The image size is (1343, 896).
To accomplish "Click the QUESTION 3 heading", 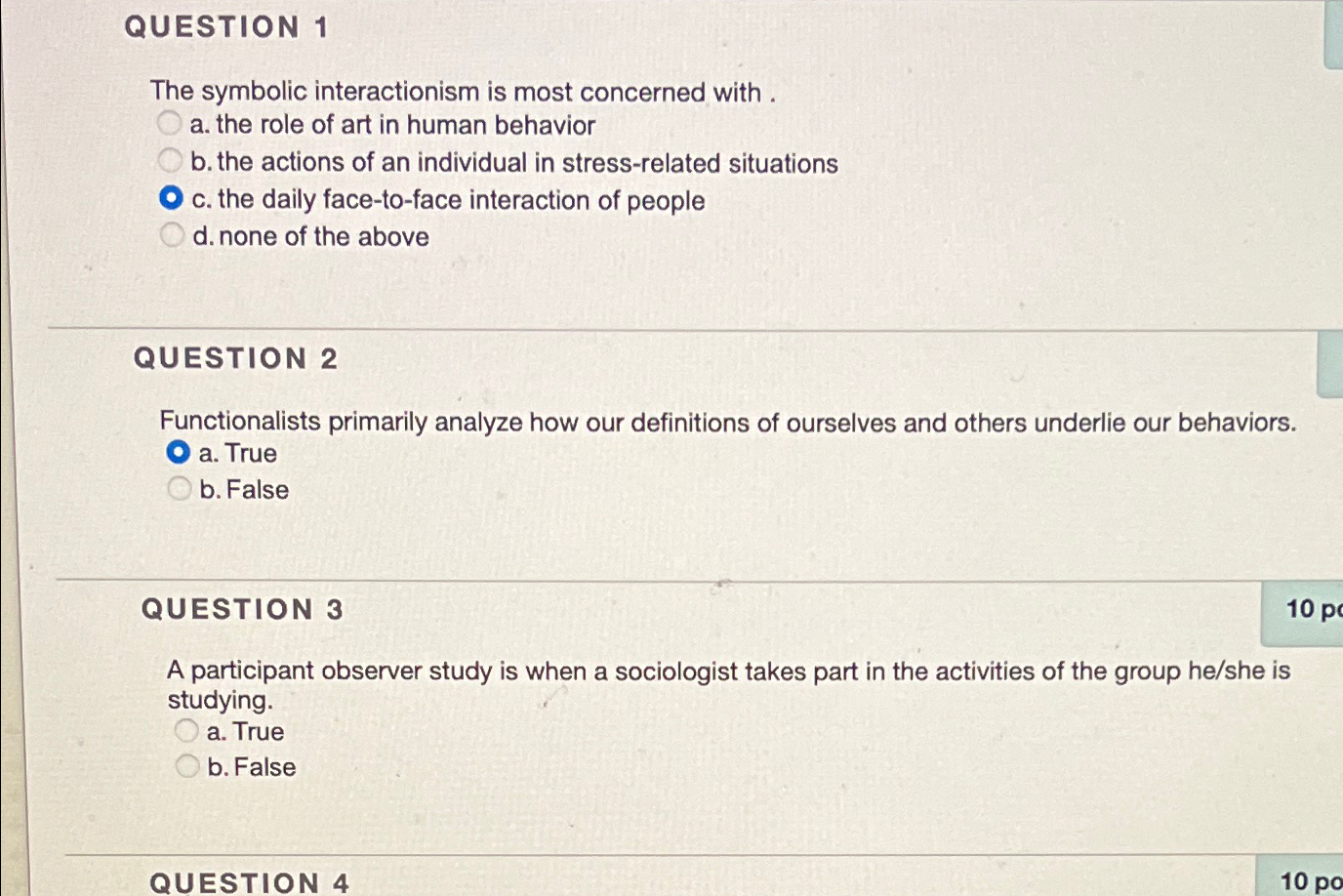I will pos(241,609).
